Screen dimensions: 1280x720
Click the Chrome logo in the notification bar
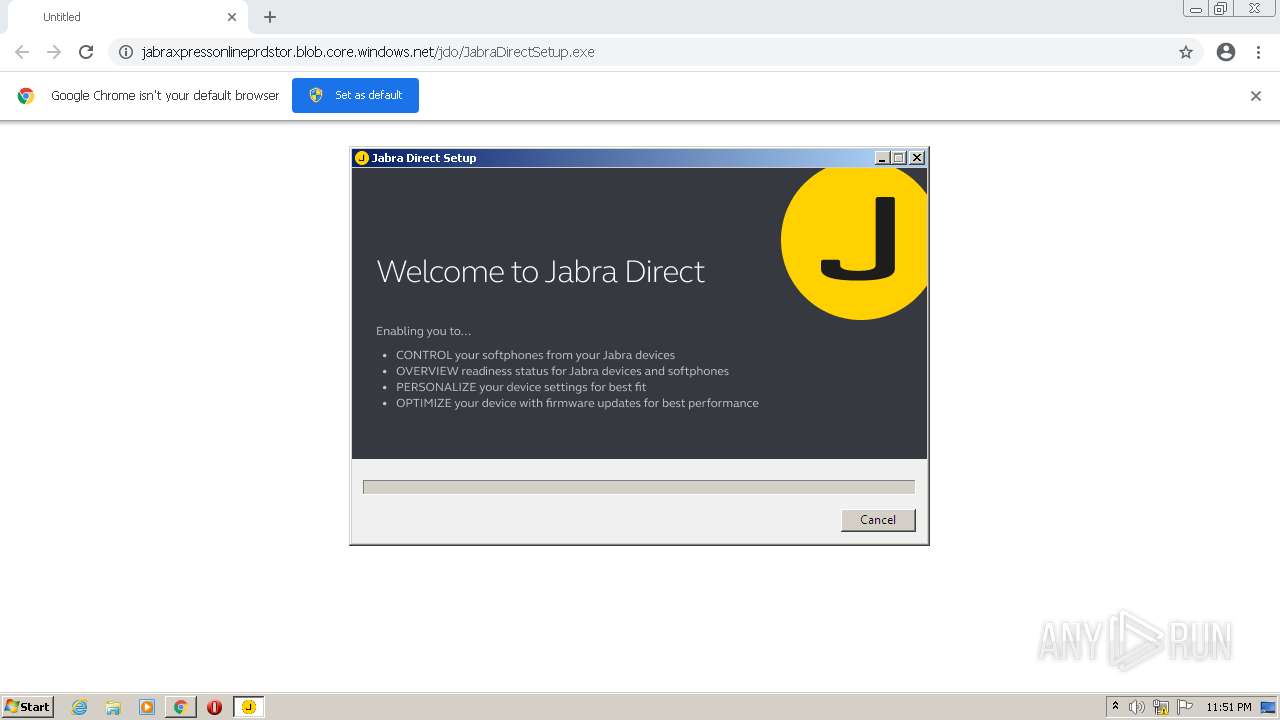[26, 96]
